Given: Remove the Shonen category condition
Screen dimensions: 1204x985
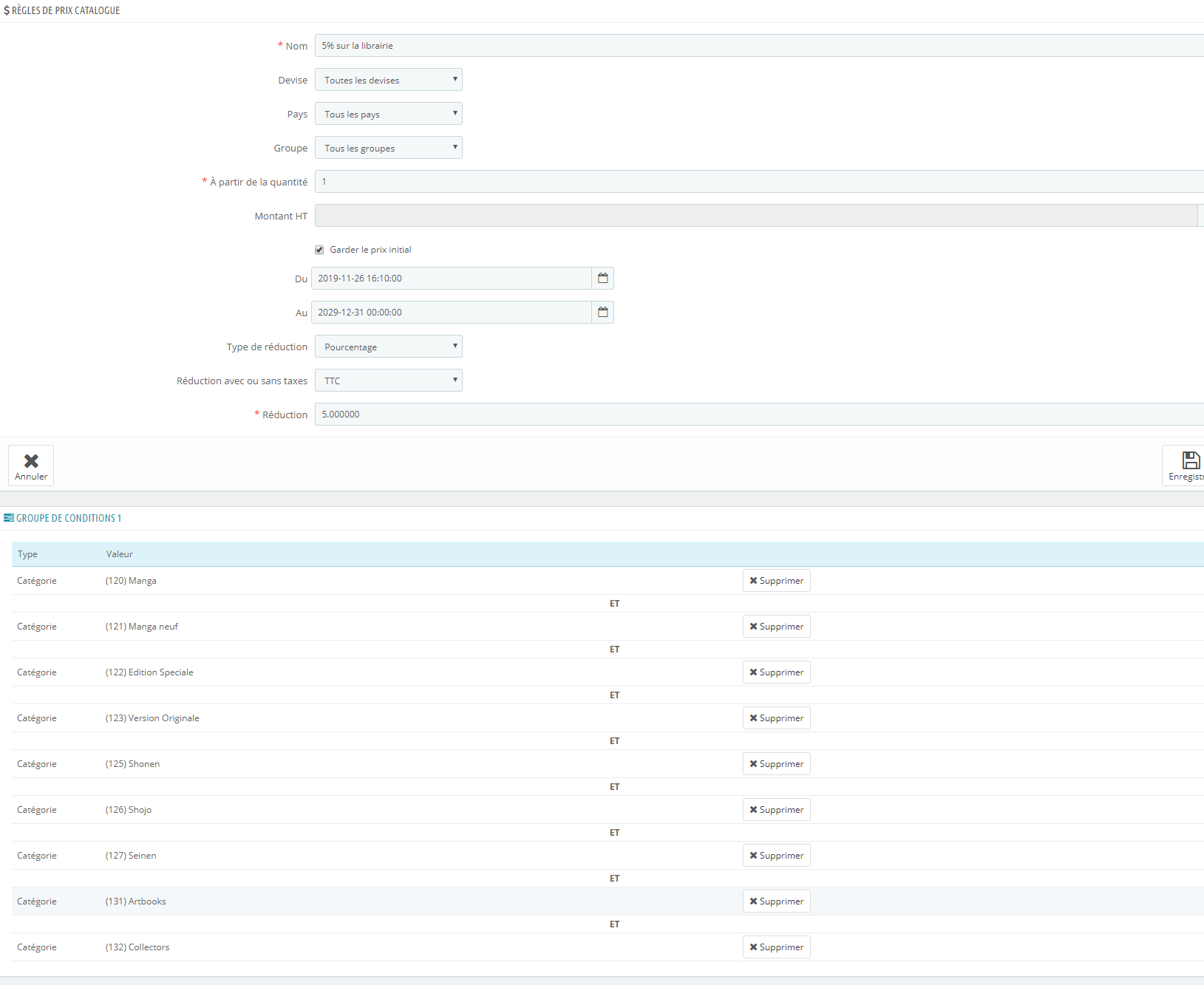Looking at the screenshot, I should (777, 764).
